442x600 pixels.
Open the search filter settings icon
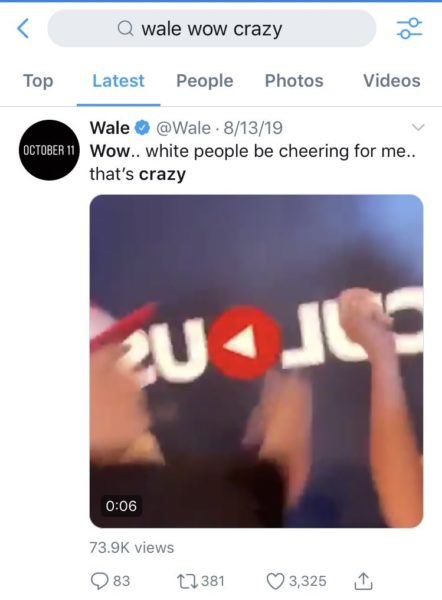(409, 28)
